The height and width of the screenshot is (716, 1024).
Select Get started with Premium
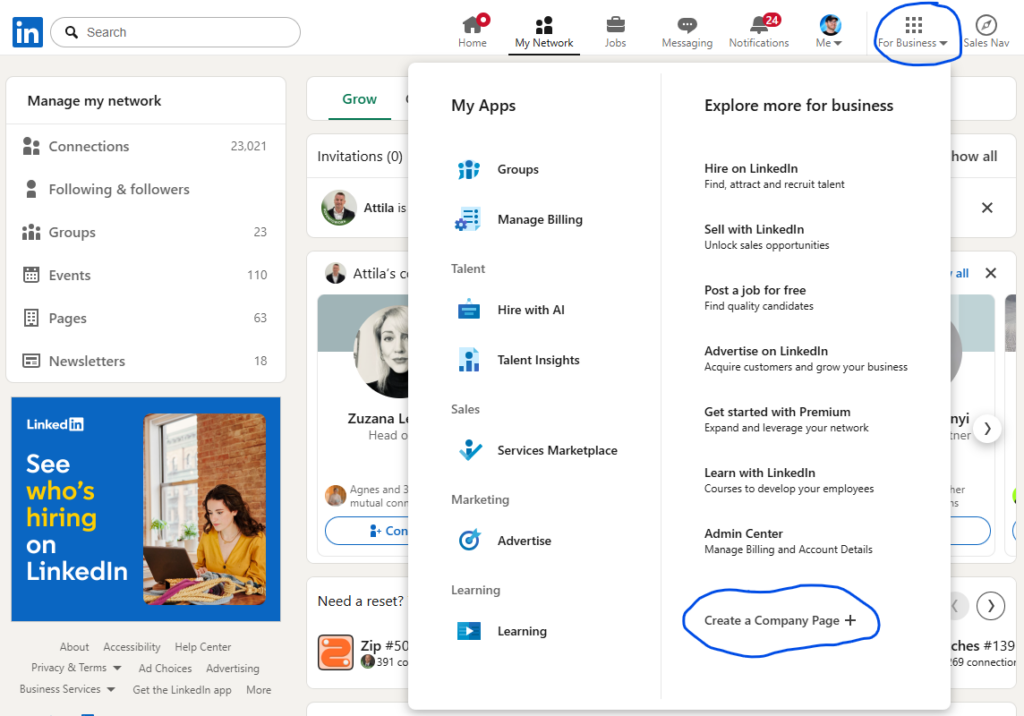(x=786, y=419)
